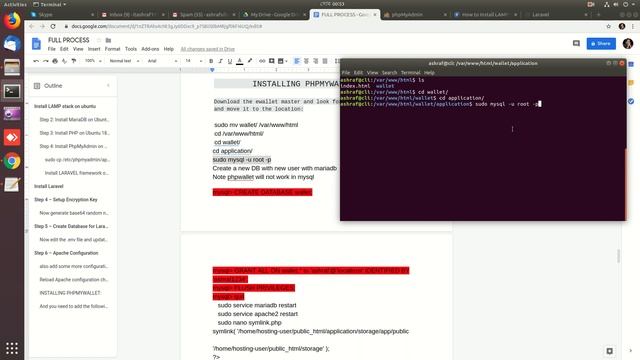Open the View menu in Docs
Image resolution: width=640 pixels, height=360 pixels.
click(x=78, y=49)
